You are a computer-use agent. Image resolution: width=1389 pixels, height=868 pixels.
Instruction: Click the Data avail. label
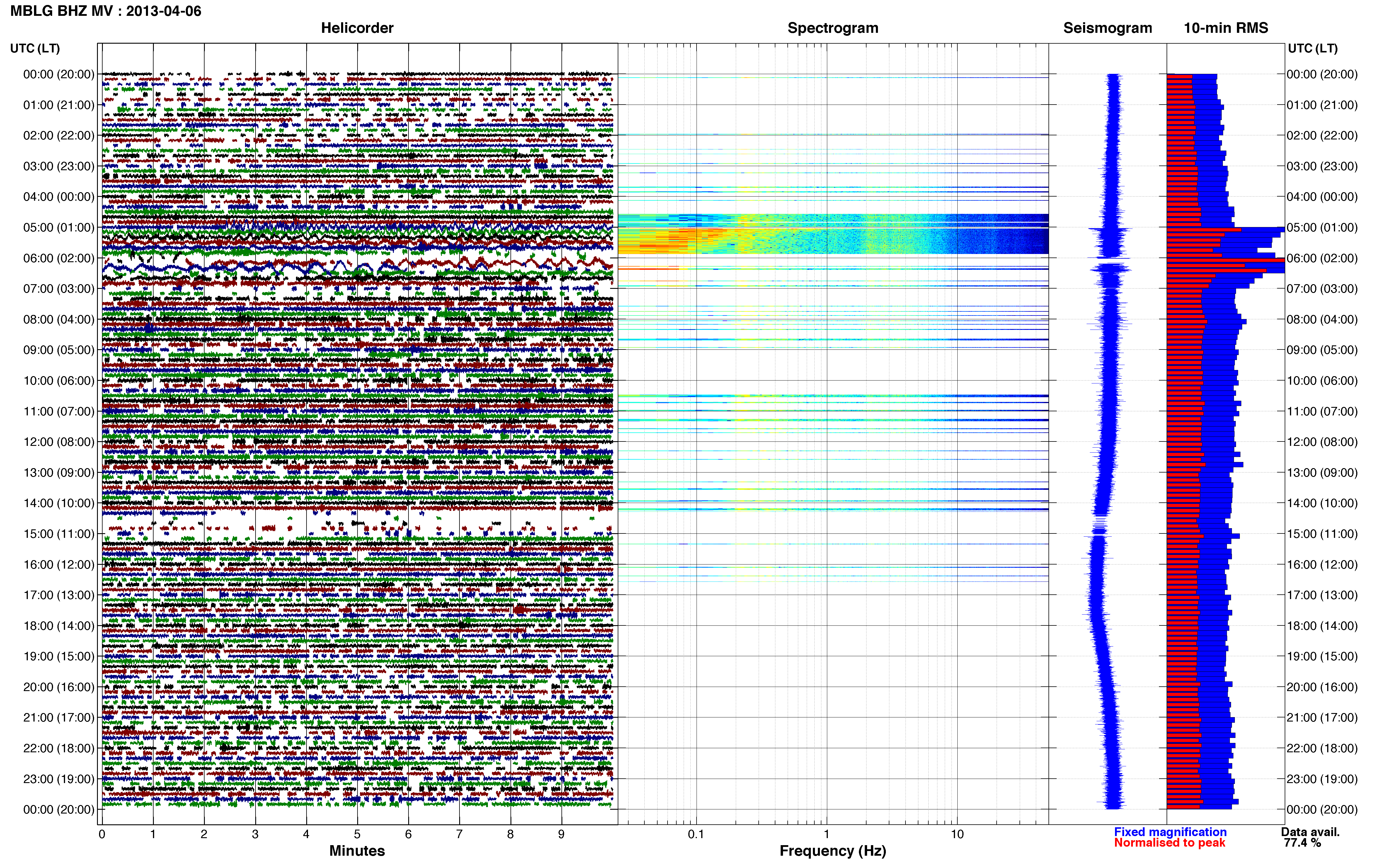1310,831
